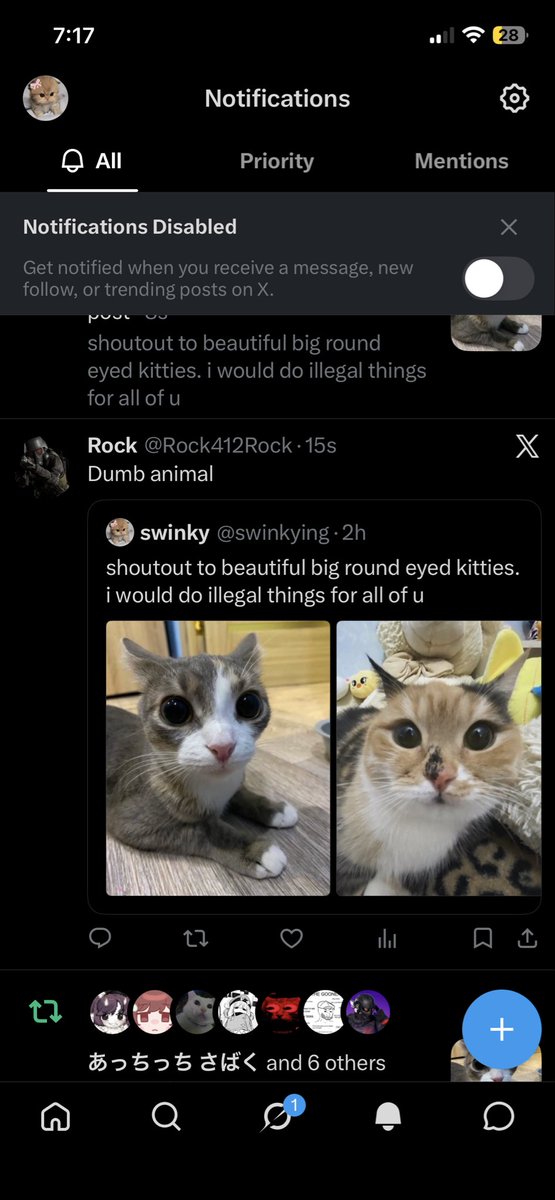The width and height of the screenshot is (555, 1200).
Task: Tap your profile avatar at top left
Action: coord(45,98)
